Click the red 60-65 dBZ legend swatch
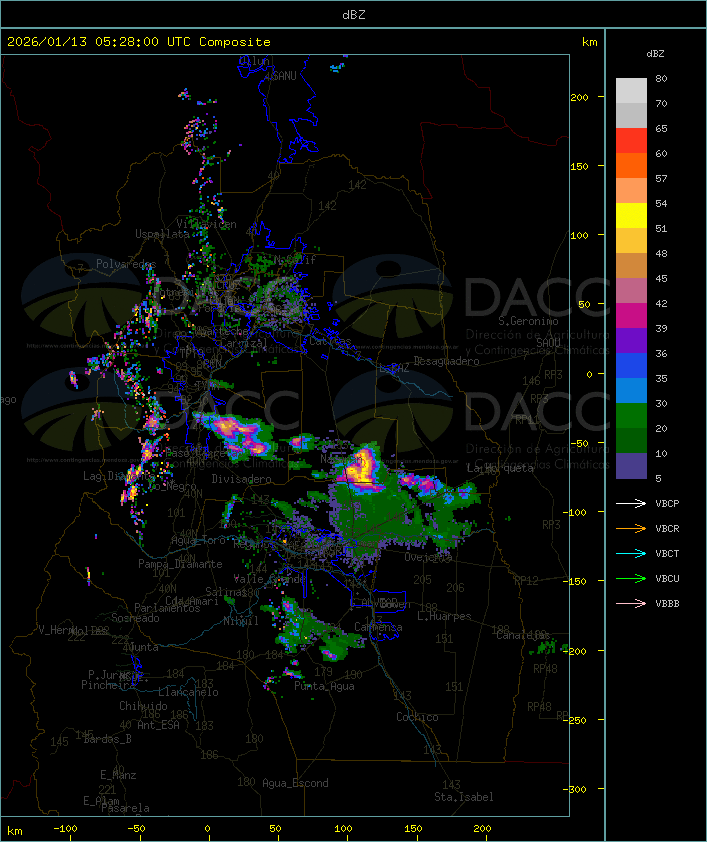This screenshot has height=842, width=707. pyautogui.click(x=631, y=141)
